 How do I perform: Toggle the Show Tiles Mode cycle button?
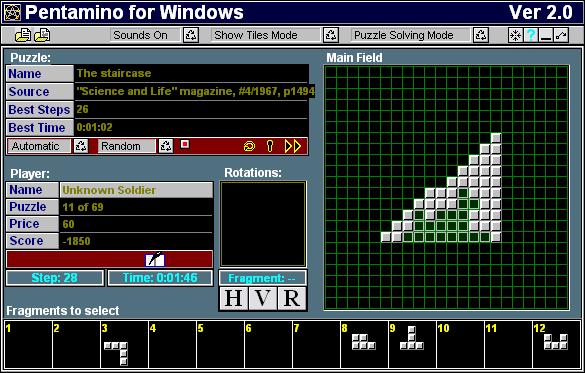pyautogui.click(x=331, y=35)
